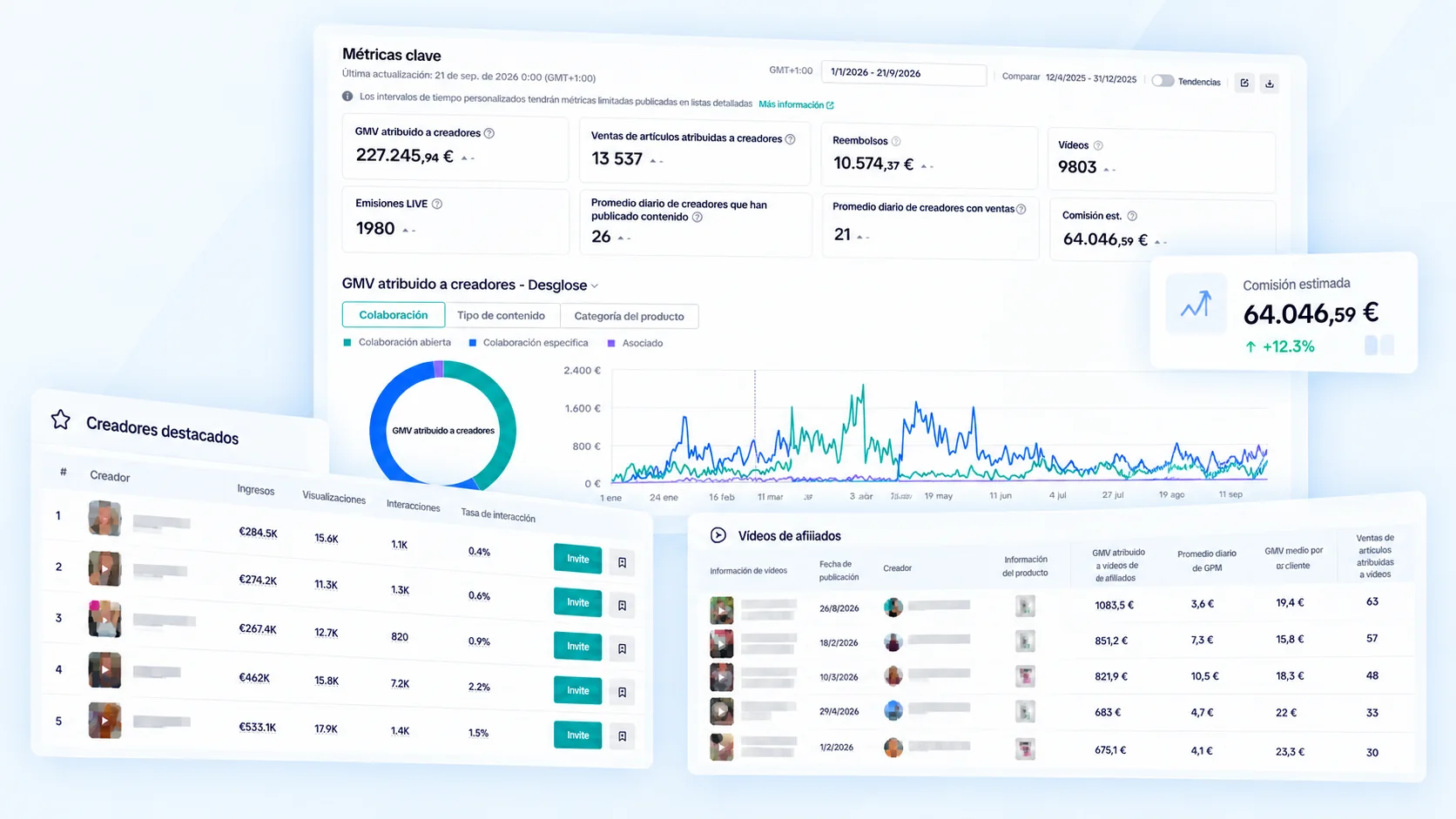Viewport: 1456px width, 819px height.
Task: Click the star icon beside Creadores destacados
Action: 61,420
